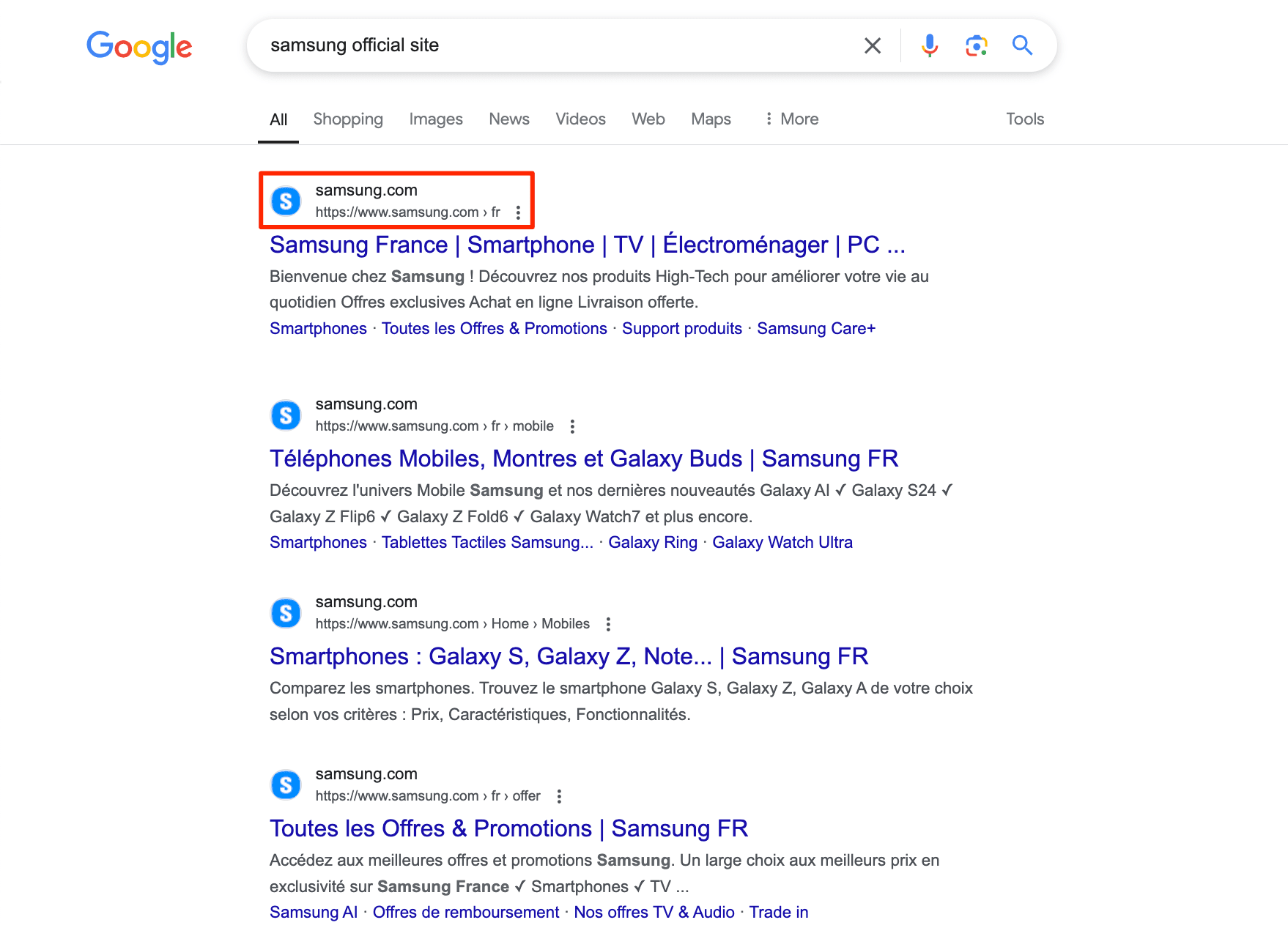Click the Support produits sitelink

(681, 328)
